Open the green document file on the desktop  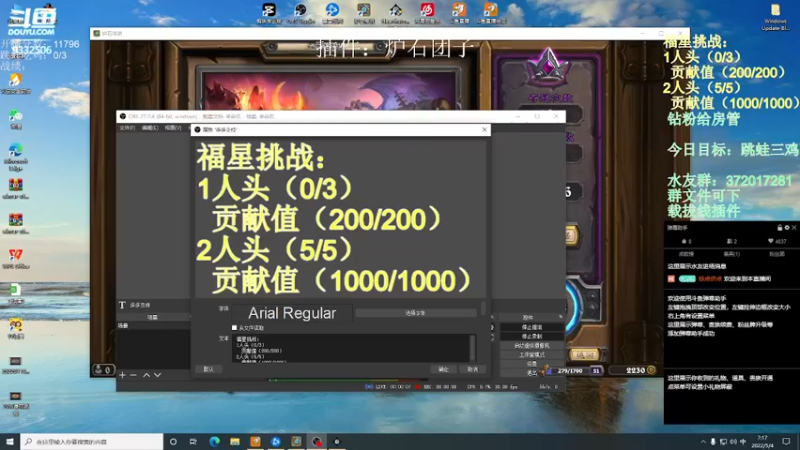pyautogui.click(x=15, y=289)
